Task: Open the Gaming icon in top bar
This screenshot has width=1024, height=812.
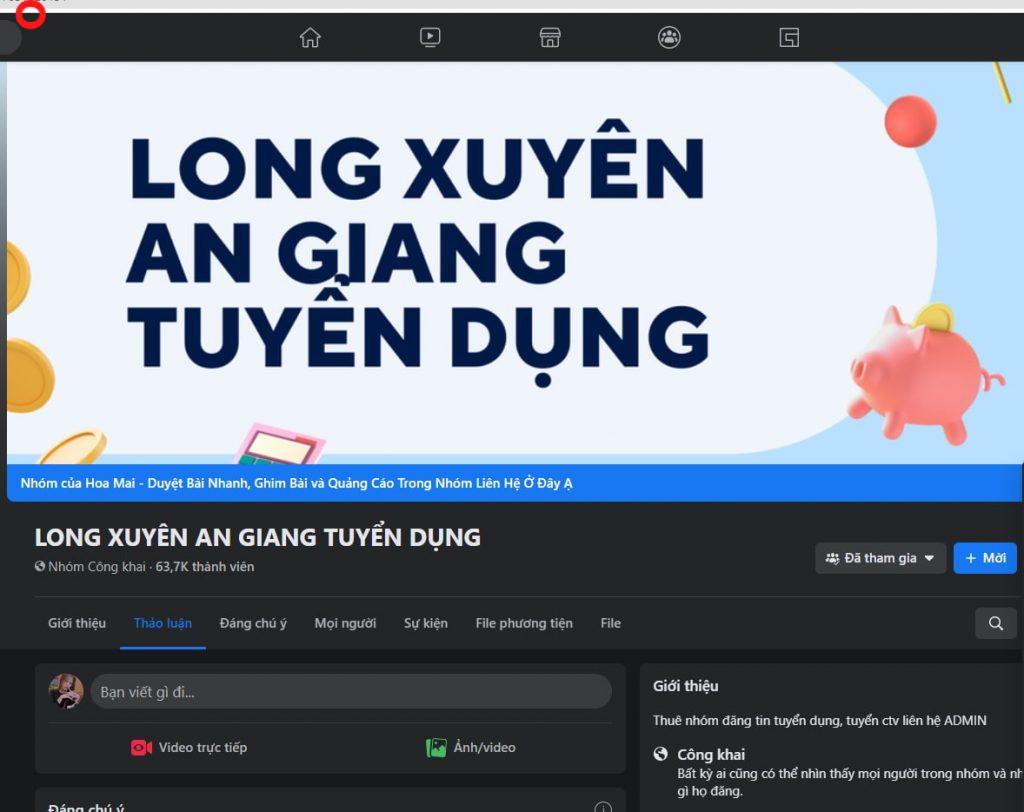Action: click(789, 38)
